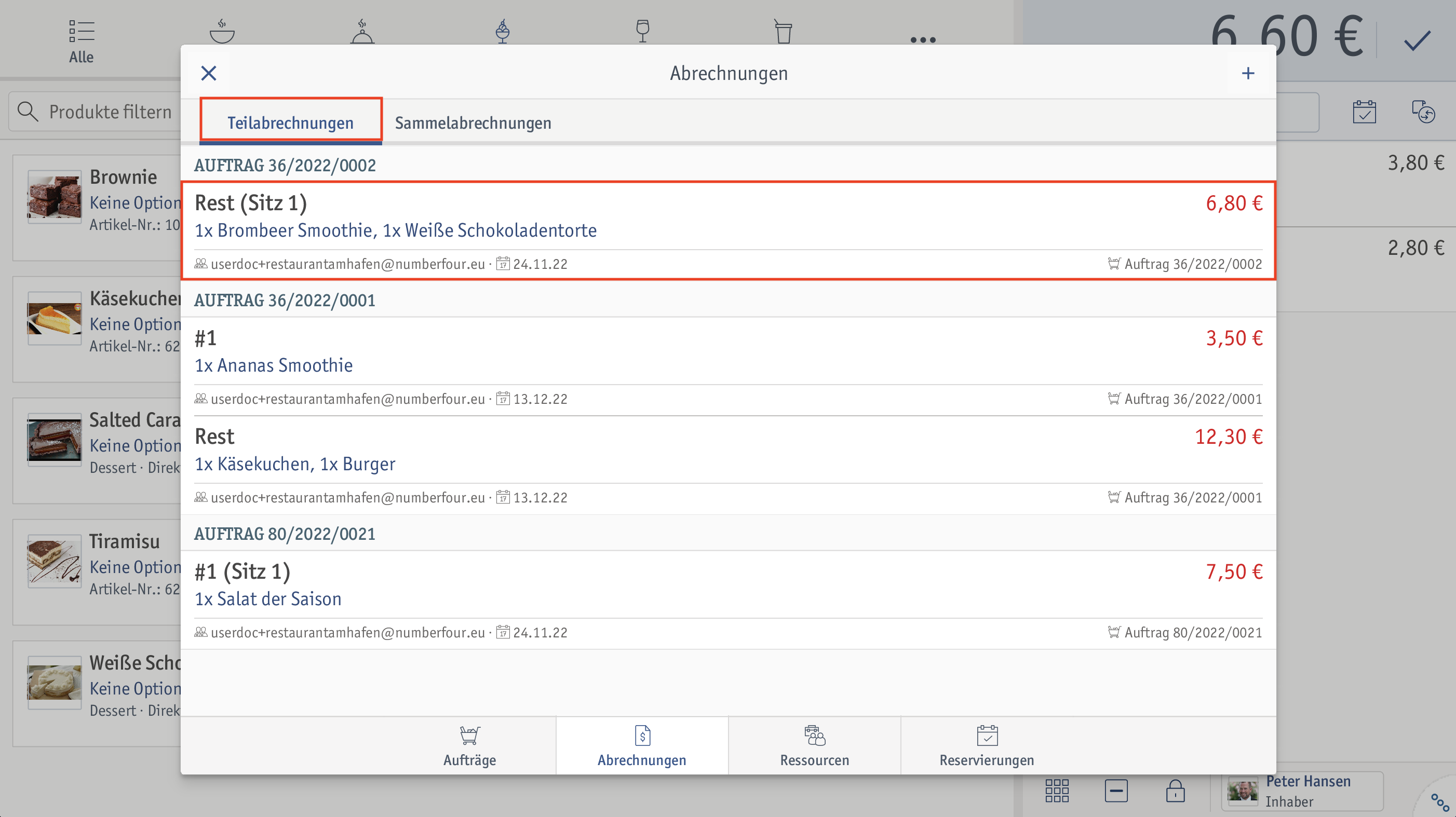Open the grid keypad icon in bottom bar
The image size is (1456, 817).
point(1057,791)
